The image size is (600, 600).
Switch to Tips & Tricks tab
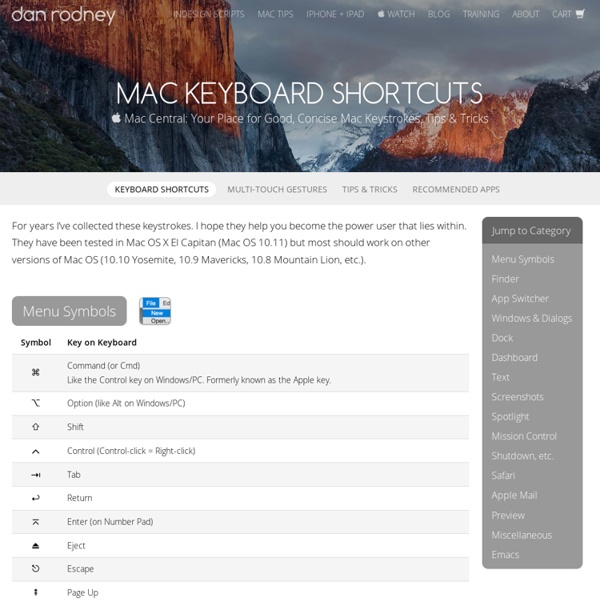[370, 189]
